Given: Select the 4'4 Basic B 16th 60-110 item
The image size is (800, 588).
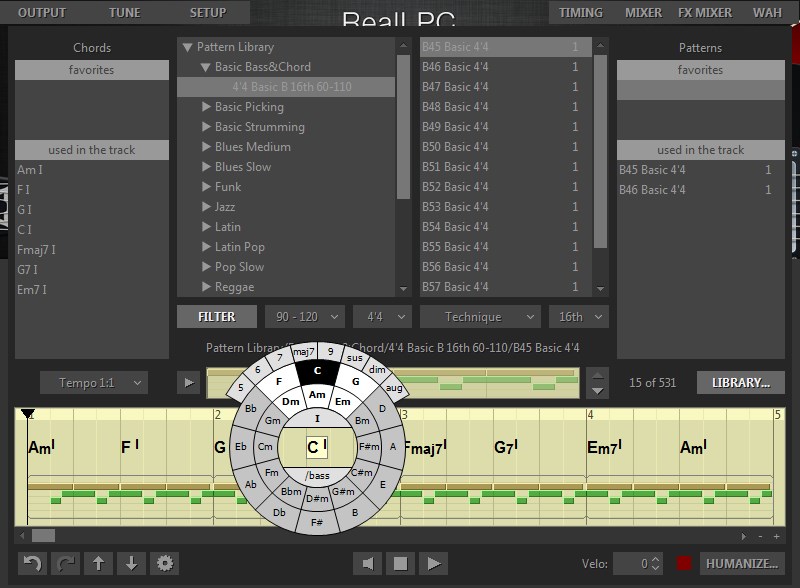Looking at the screenshot, I should tap(286, 87).
